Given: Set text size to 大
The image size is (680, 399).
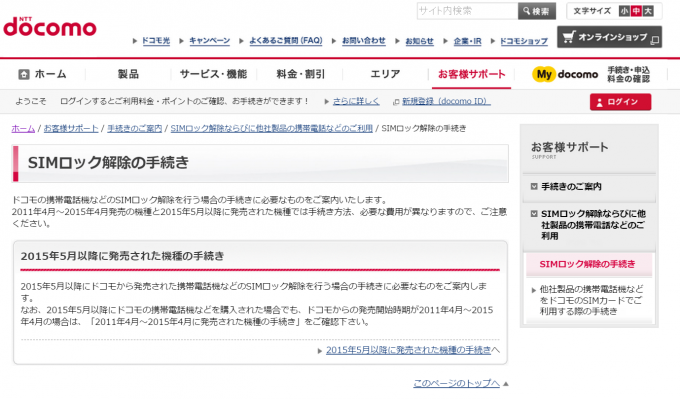Looking at the screenshot, I should (648, 11).
